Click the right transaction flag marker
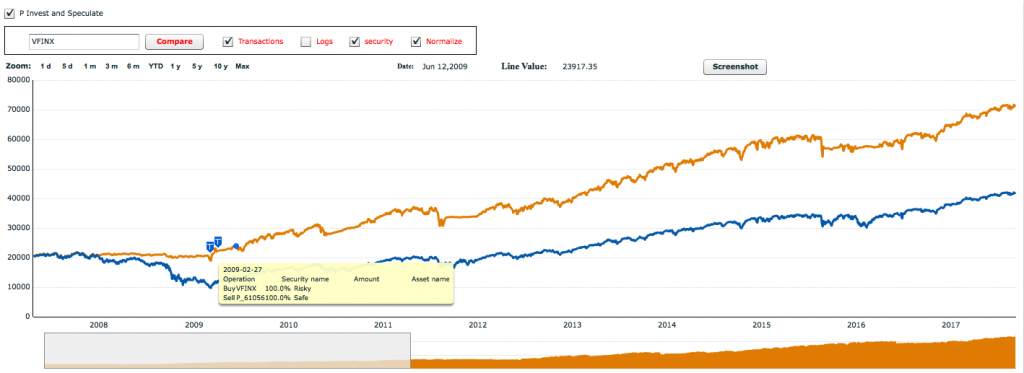 click(217, 241)
